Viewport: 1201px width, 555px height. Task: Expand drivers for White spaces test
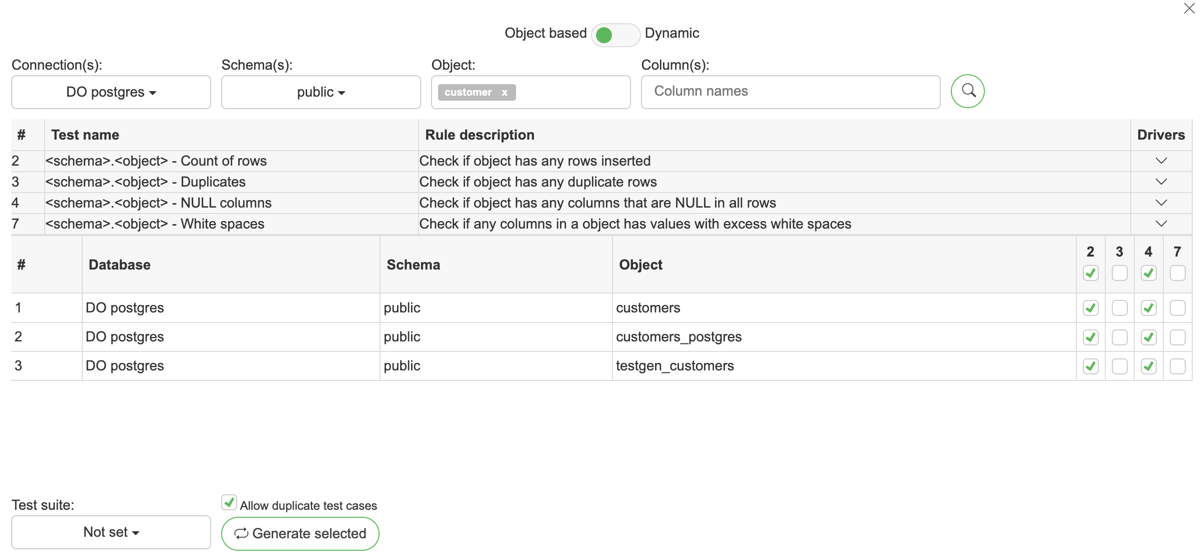[1160, 224]
